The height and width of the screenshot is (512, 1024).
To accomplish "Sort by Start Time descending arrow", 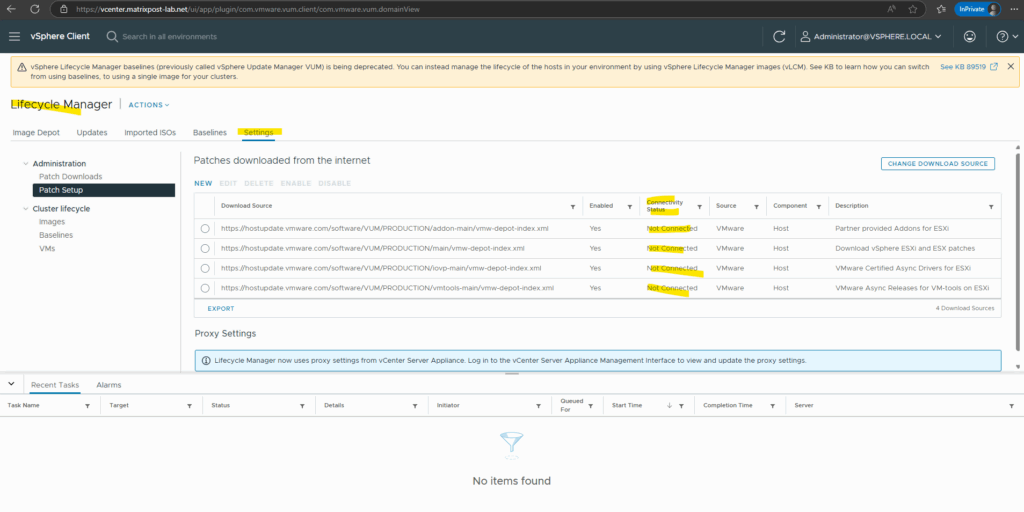I will pyautogui.click(x=669, y=406).
